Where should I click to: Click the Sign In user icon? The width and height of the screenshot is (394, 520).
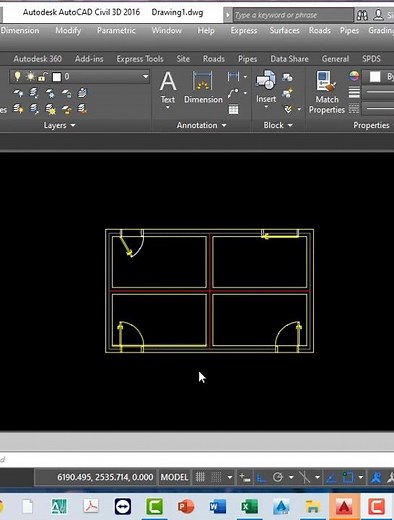pos(378,15)
